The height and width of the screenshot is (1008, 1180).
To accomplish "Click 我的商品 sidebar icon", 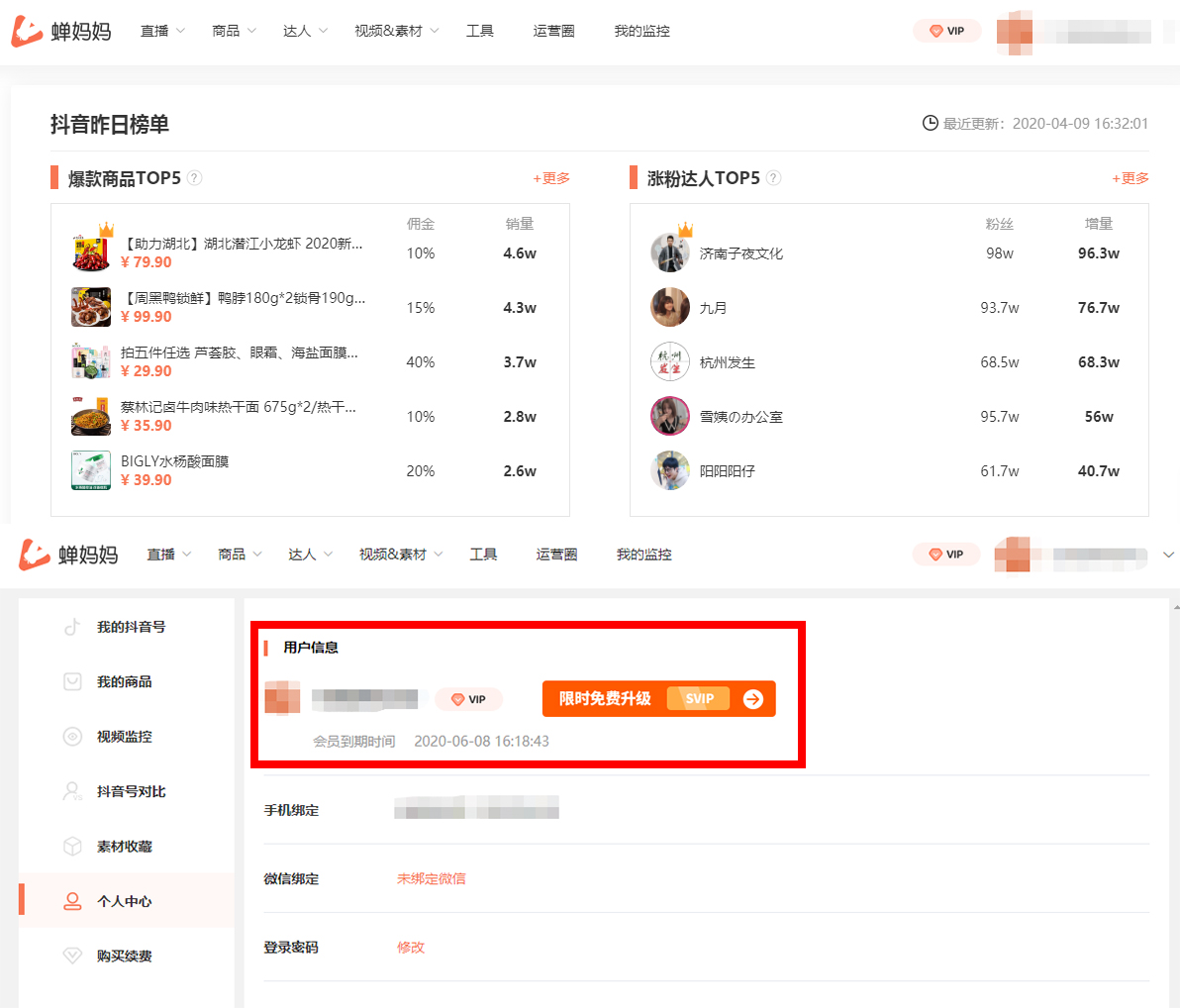I will [x=72, y=682].
